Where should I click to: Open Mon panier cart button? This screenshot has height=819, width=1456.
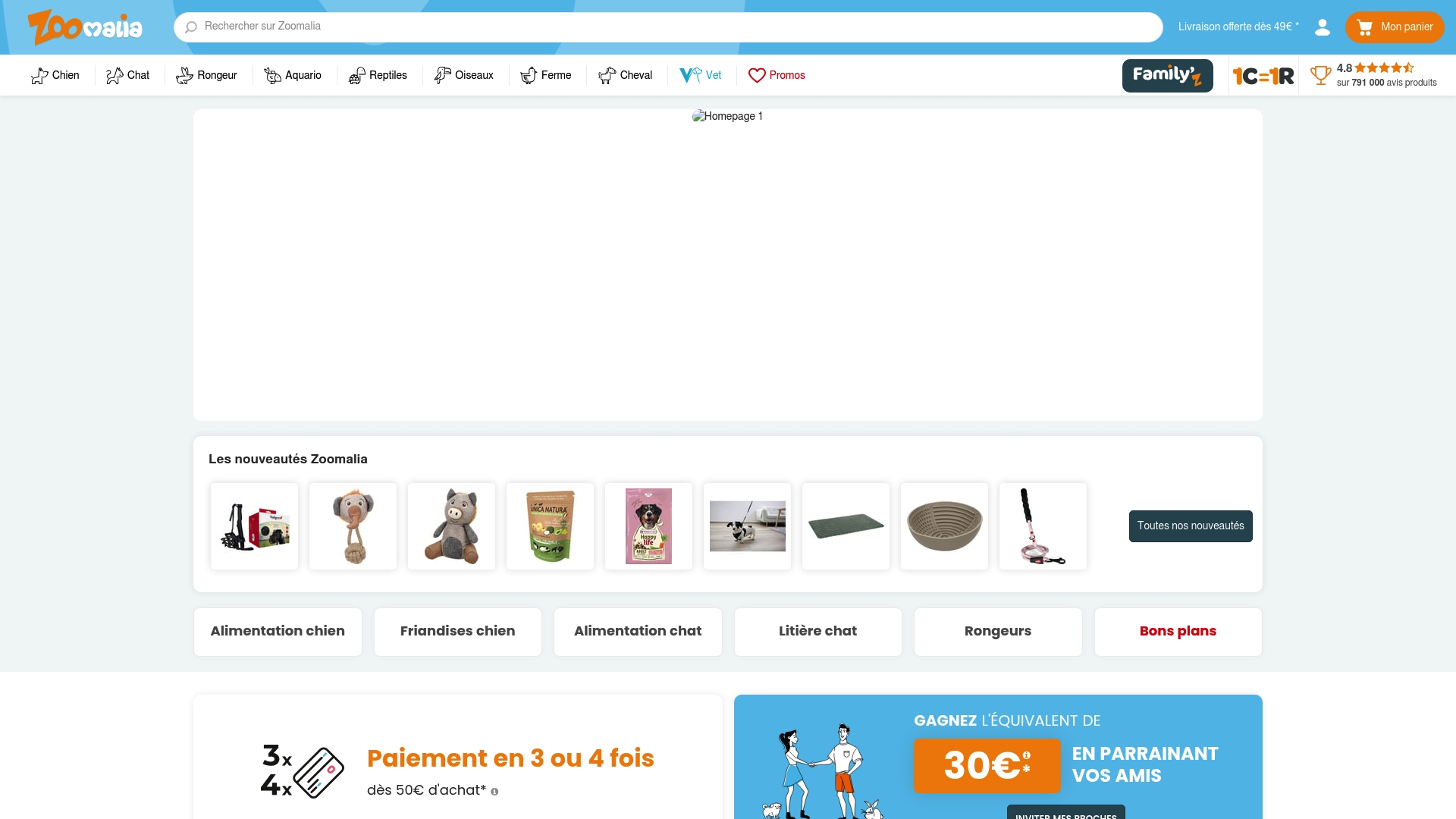[x=1395, y=27]
